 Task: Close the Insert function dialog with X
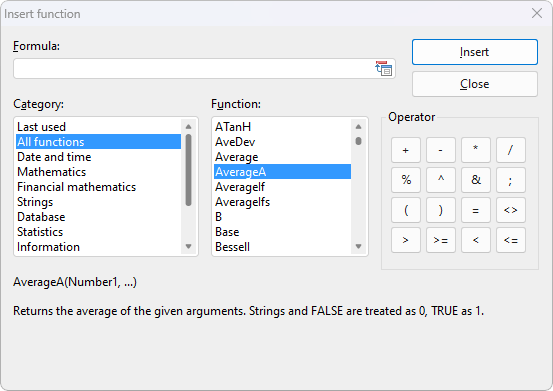(x=537, y=13)
